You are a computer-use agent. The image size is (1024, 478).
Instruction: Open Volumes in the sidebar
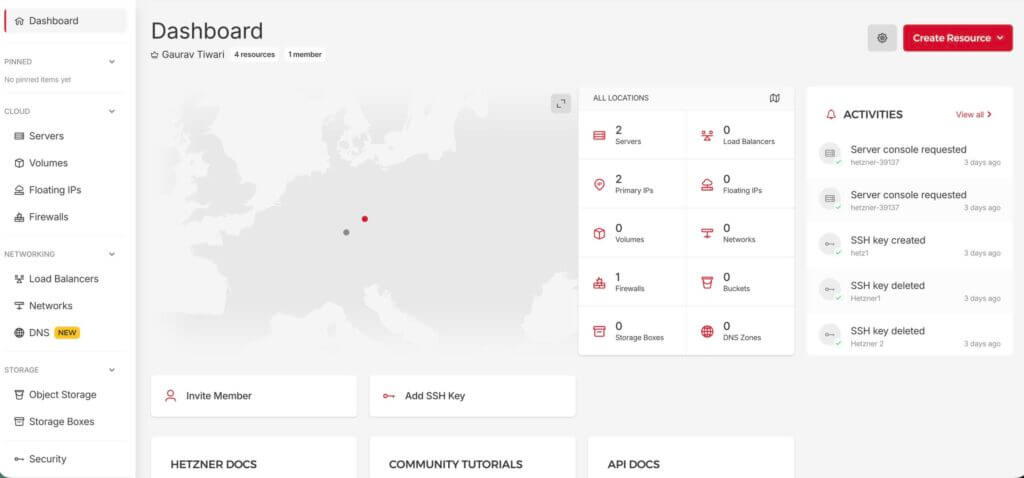tap(48, 163)
